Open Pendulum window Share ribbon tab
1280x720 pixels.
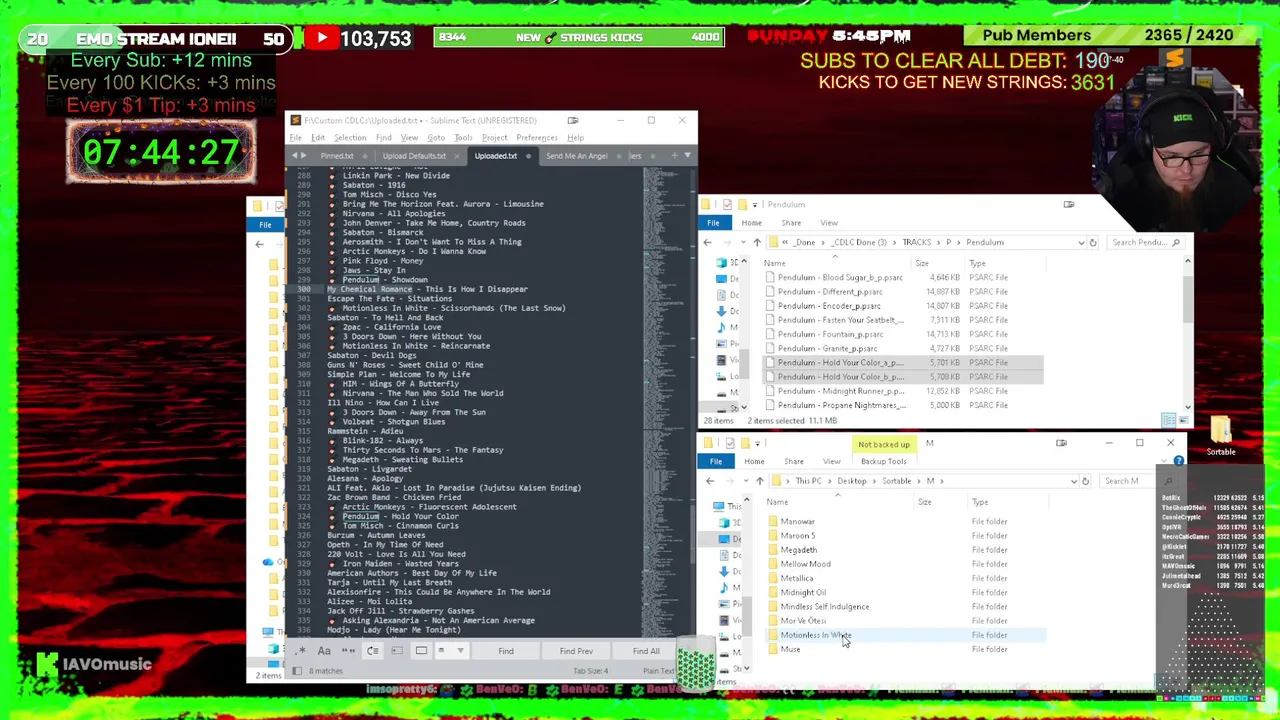point(791,223)
